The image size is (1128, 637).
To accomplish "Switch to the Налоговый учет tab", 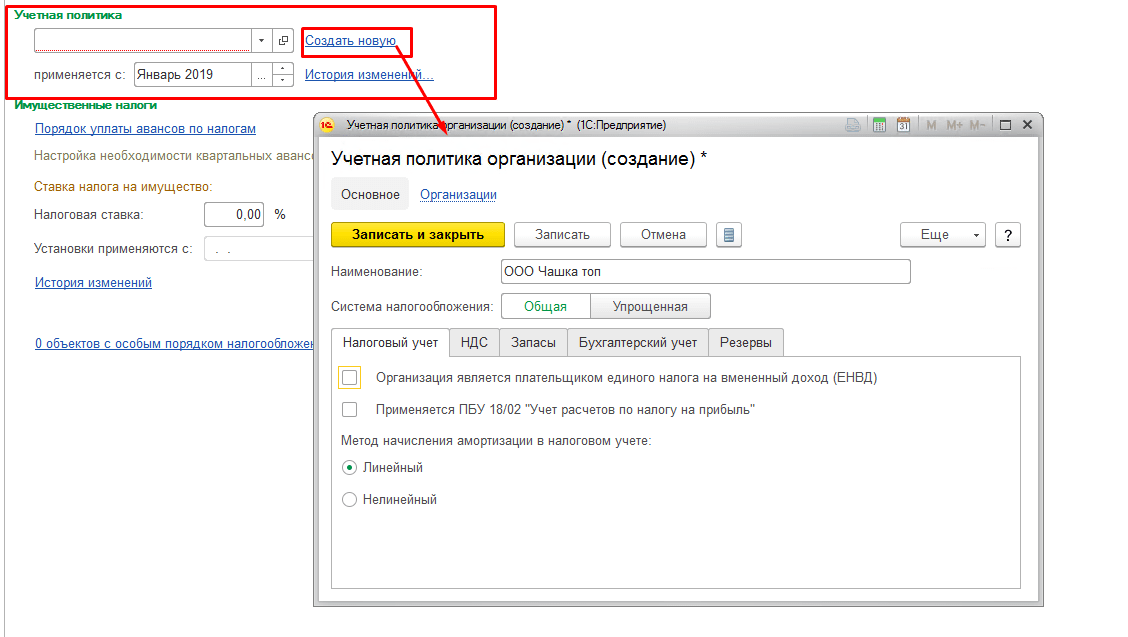I will click(x=390, y=343).
